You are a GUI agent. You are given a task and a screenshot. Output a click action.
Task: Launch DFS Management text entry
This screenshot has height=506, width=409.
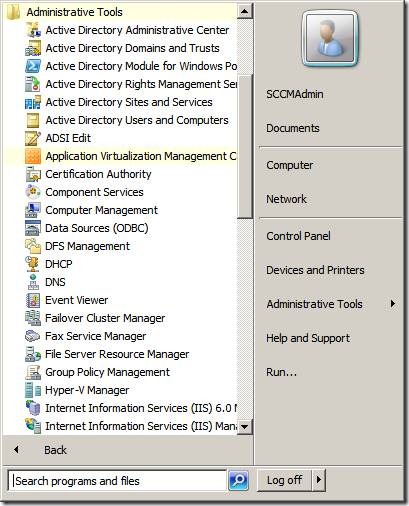pyautogui.click(x=87, y=246)
